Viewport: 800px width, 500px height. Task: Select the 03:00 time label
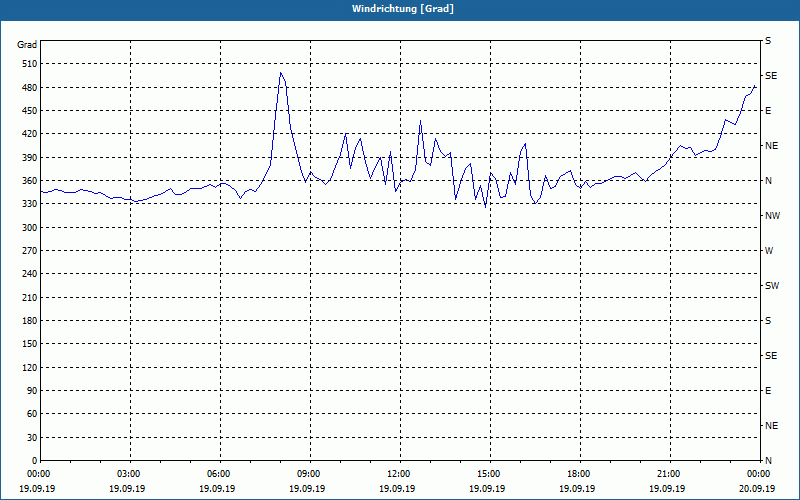tap(129, 474)
